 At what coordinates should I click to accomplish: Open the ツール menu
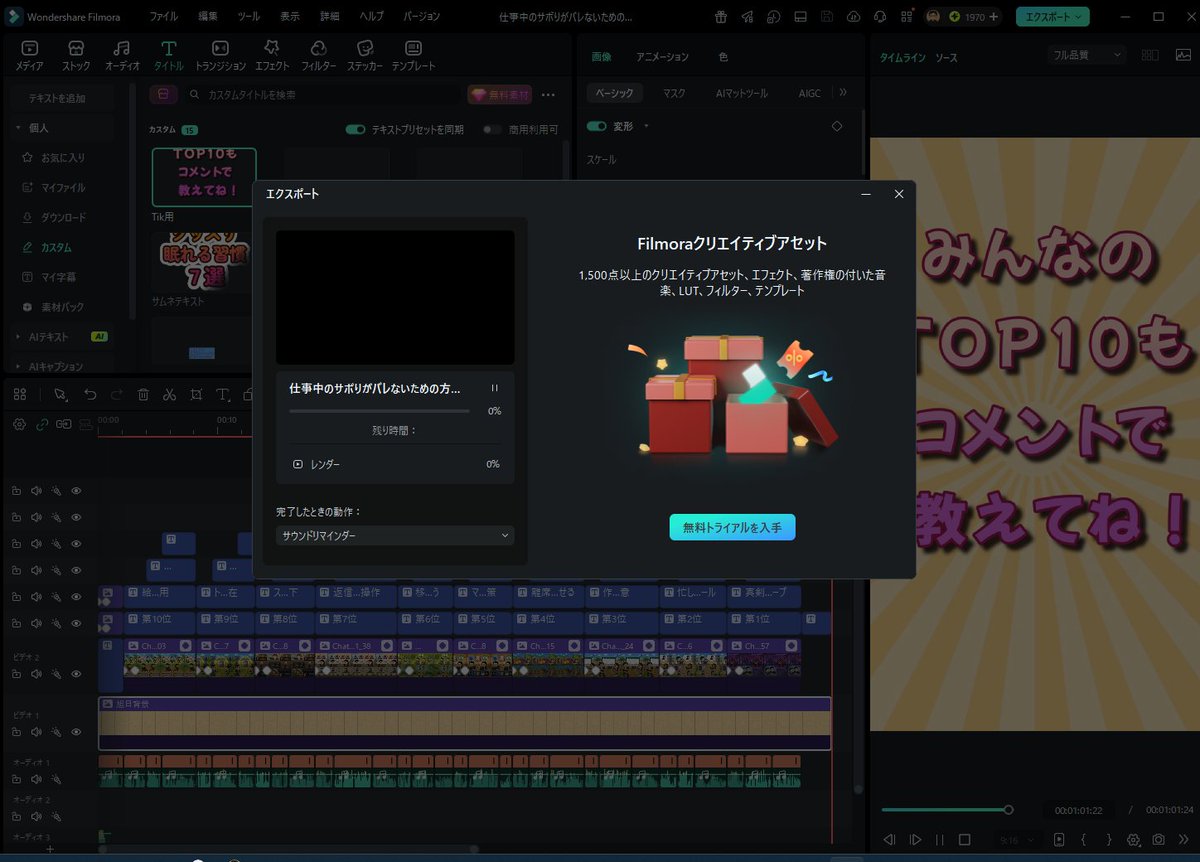coord(249,17)
